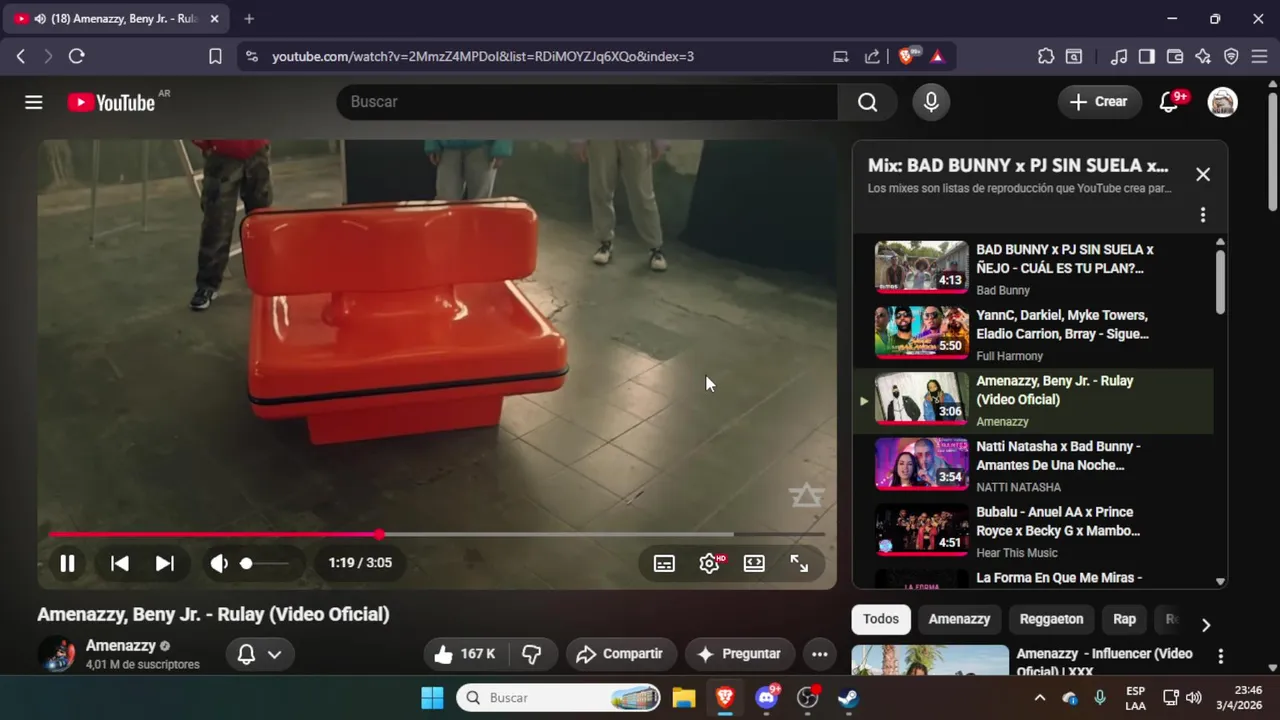Image resolution: width=1280 pixels, height=720 pixels.
Task: Mute the video with speaker icon
Action: (219, 563)
